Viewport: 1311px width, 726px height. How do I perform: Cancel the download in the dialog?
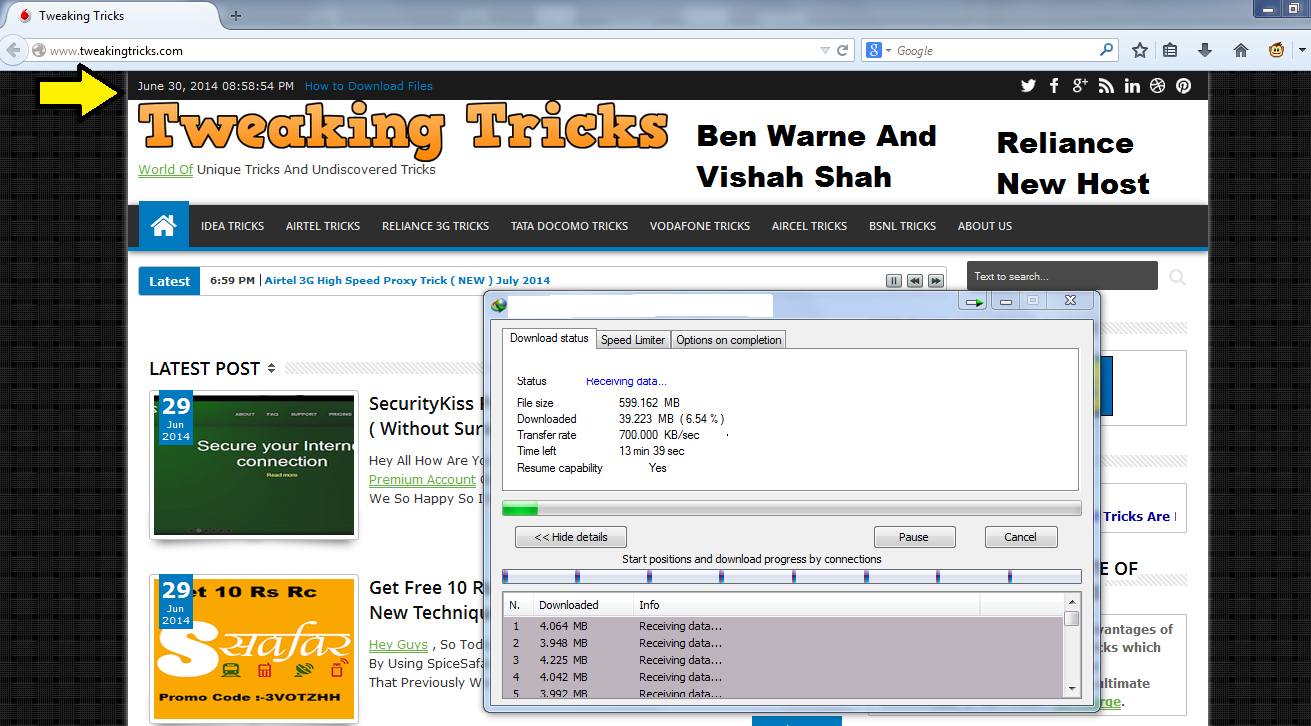point(1020,537)
